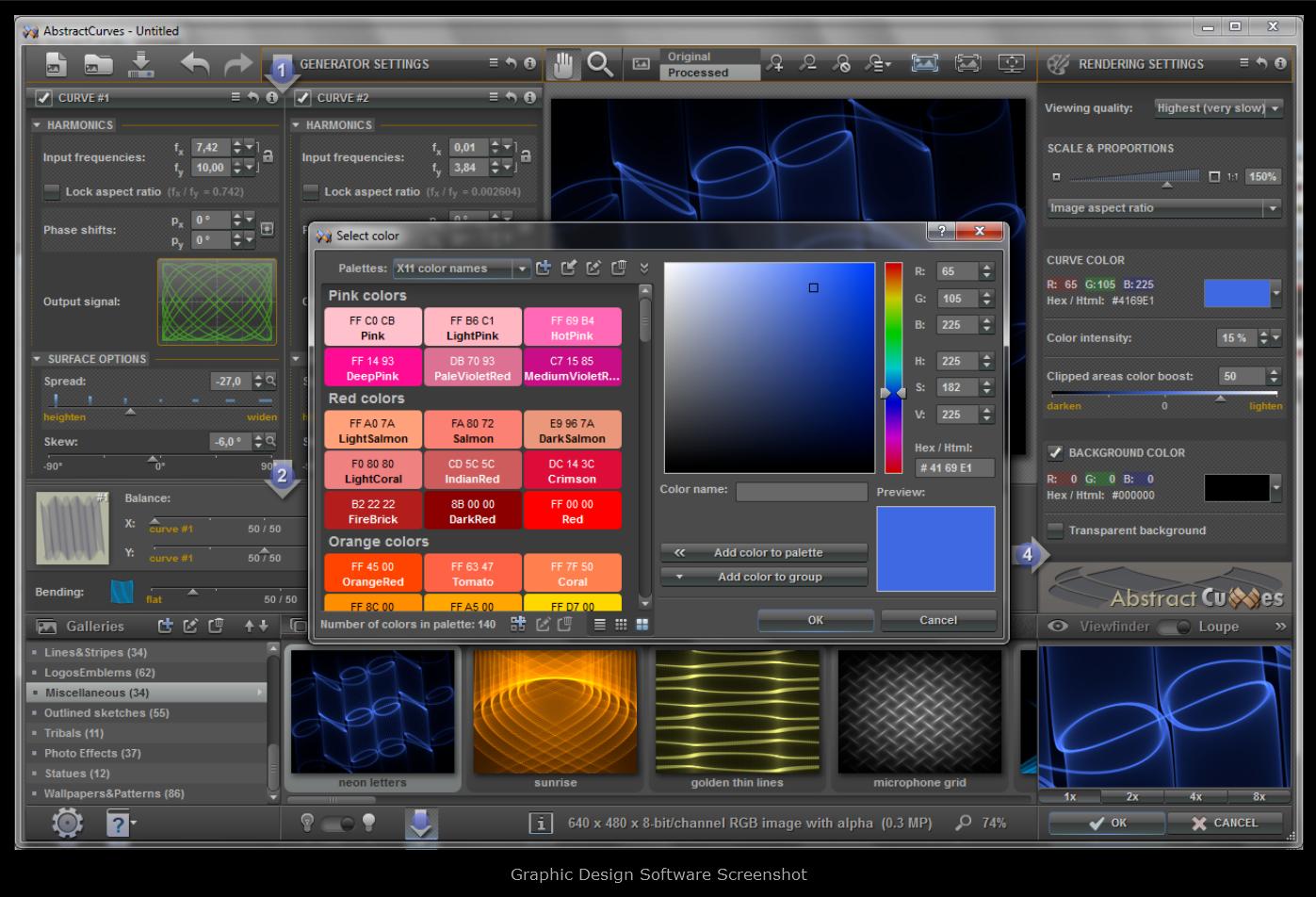Viewport: 1316px width, 897px height.
Task: Toggle the Curve #1 checkbox
Action: 43,97
